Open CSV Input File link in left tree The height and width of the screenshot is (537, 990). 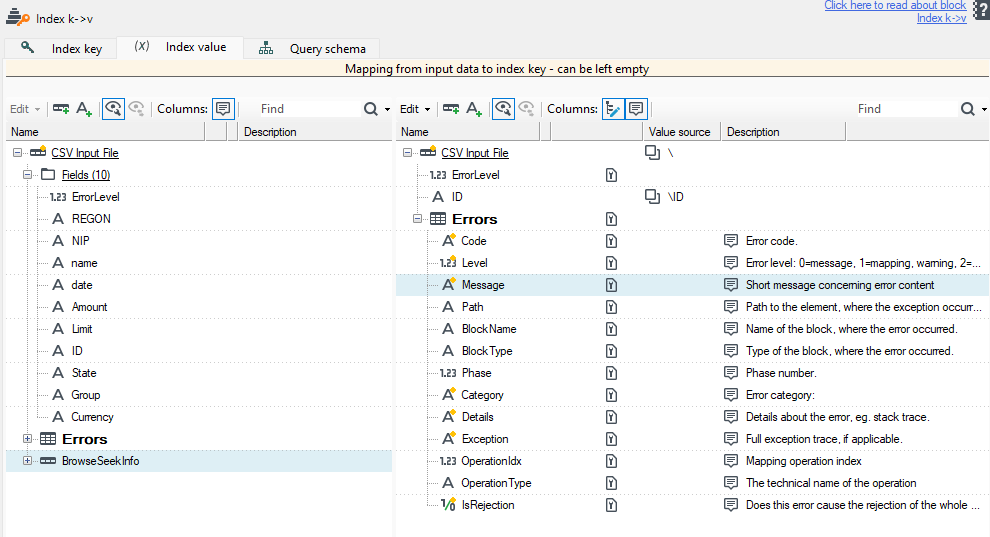point(85,153)
